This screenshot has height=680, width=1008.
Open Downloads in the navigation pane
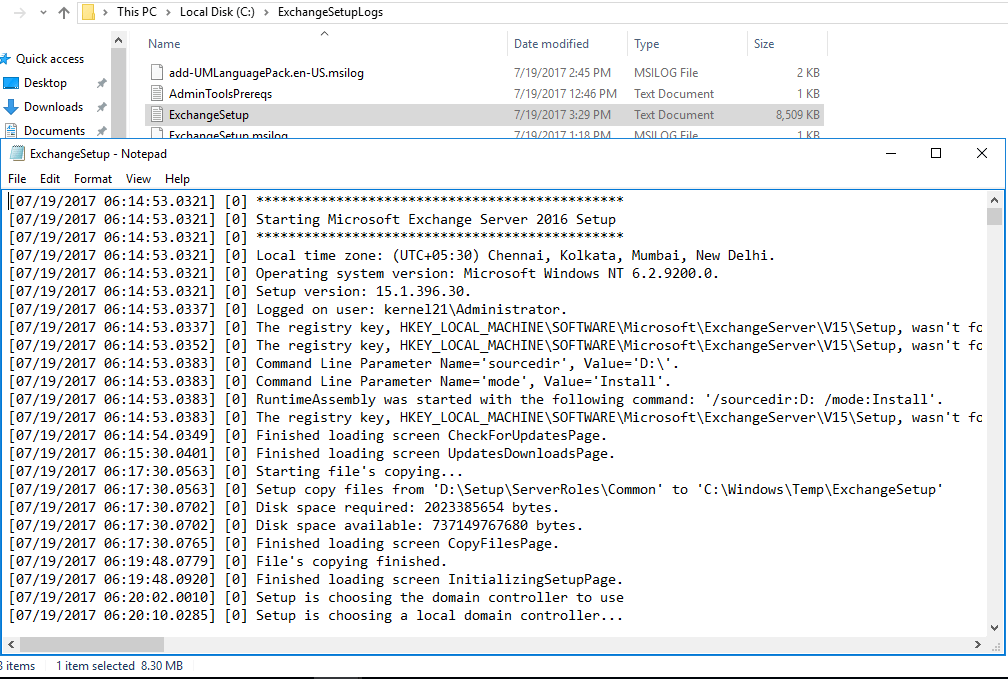point(53,107)
